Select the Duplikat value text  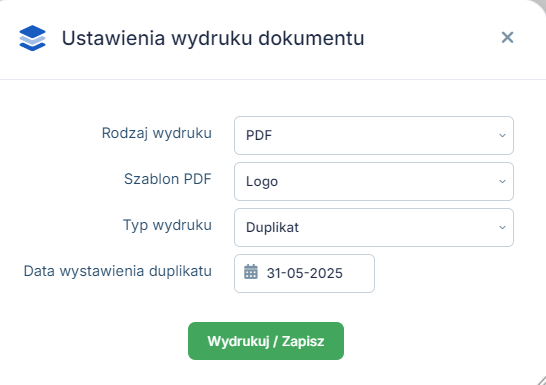(x=272, y=227)
